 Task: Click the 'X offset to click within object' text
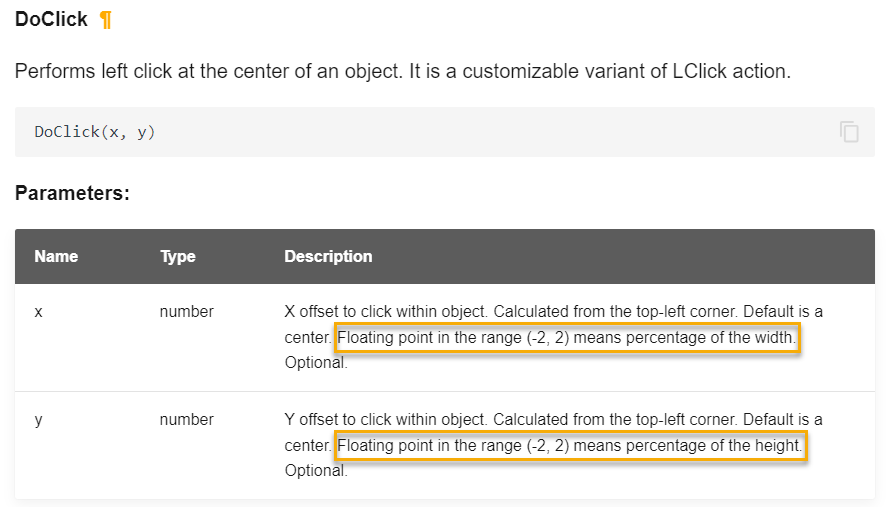[385, 312]
